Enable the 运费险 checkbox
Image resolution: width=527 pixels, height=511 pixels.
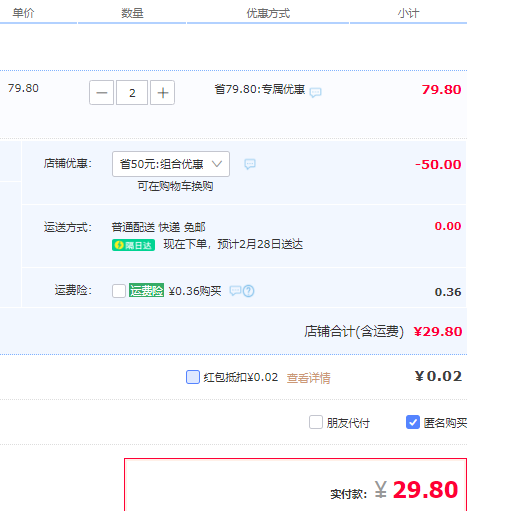coord(119,291)
